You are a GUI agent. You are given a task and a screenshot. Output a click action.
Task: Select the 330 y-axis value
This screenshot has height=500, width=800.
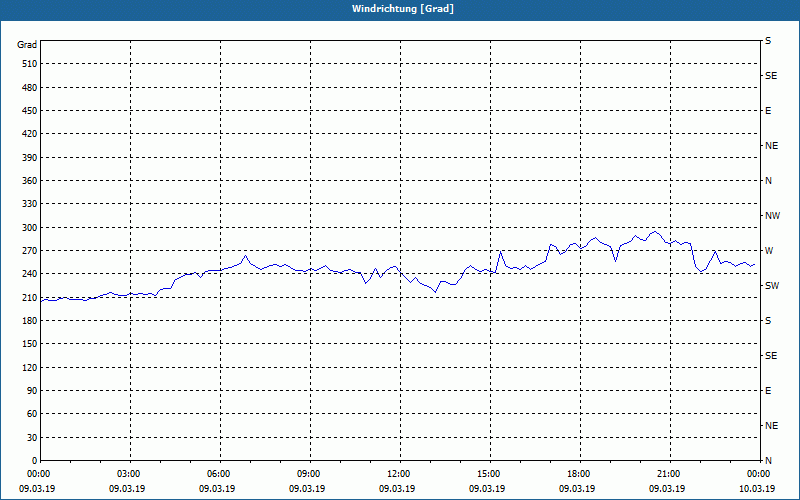point(30,204)
